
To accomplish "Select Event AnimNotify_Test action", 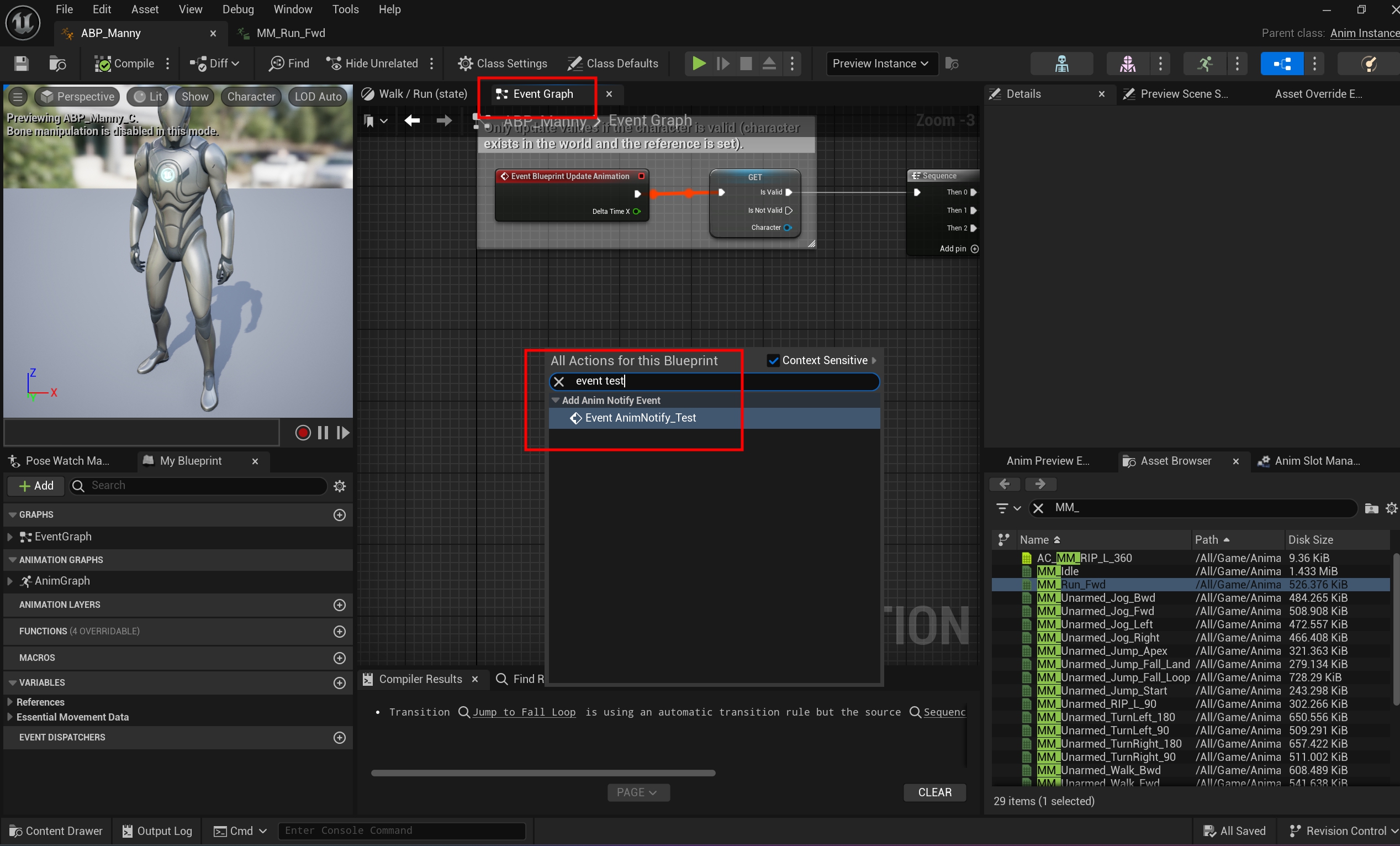I will point(714,418).
